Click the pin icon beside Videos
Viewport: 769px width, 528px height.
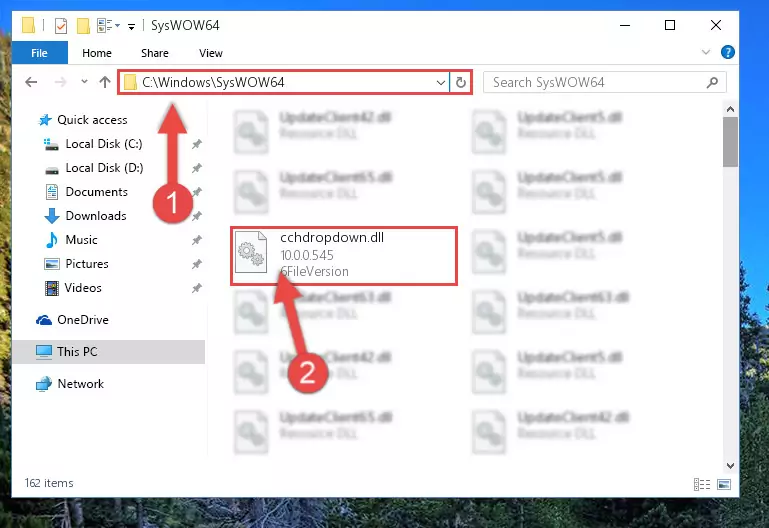[x=196, y=288]
